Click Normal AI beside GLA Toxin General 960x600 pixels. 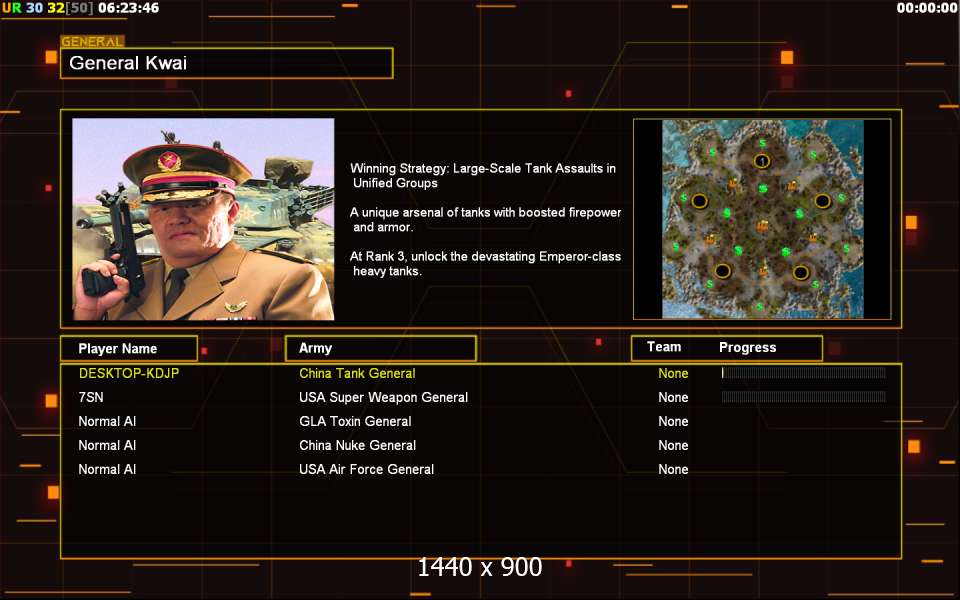point(107,421)
